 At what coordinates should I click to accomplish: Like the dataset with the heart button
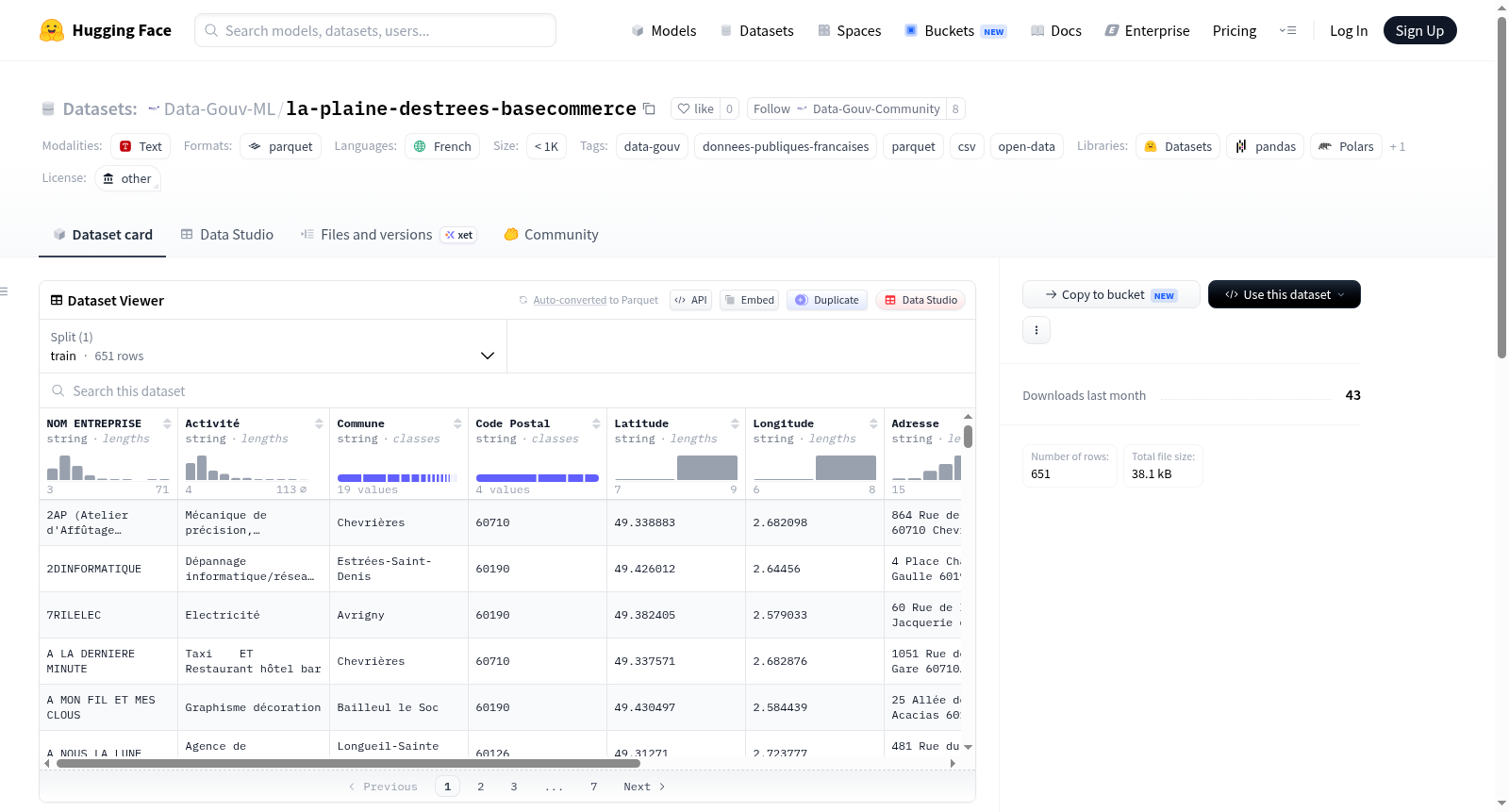click(695, 108)
